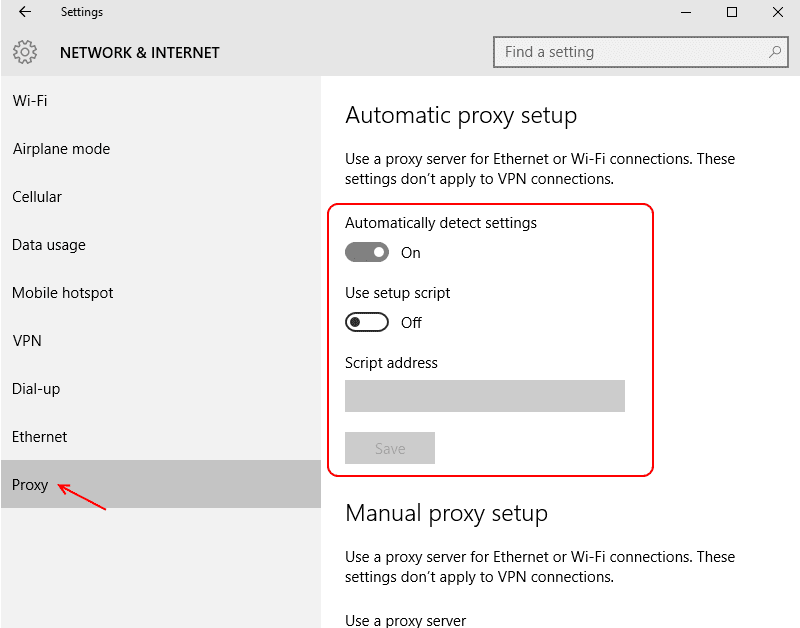Focus the Find a setting search field
Viewport: 800px width, 628px height.
pos(630,52)
